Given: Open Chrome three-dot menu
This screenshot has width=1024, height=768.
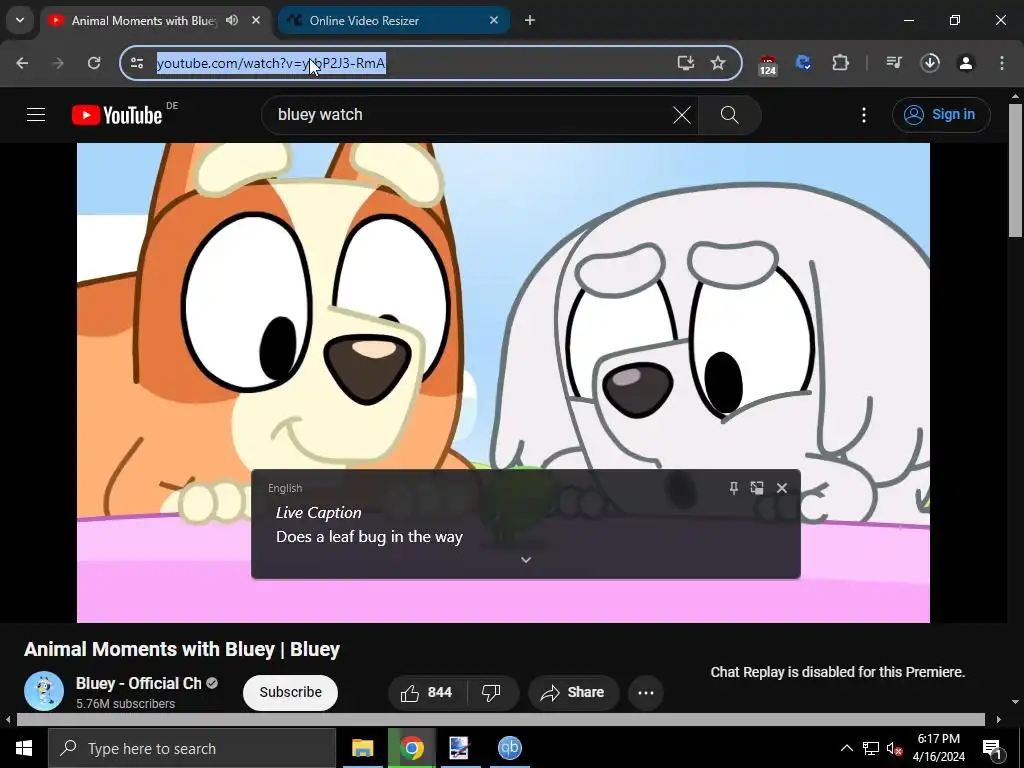Looking at the screenshot, I should click(x=1002, y=63).
